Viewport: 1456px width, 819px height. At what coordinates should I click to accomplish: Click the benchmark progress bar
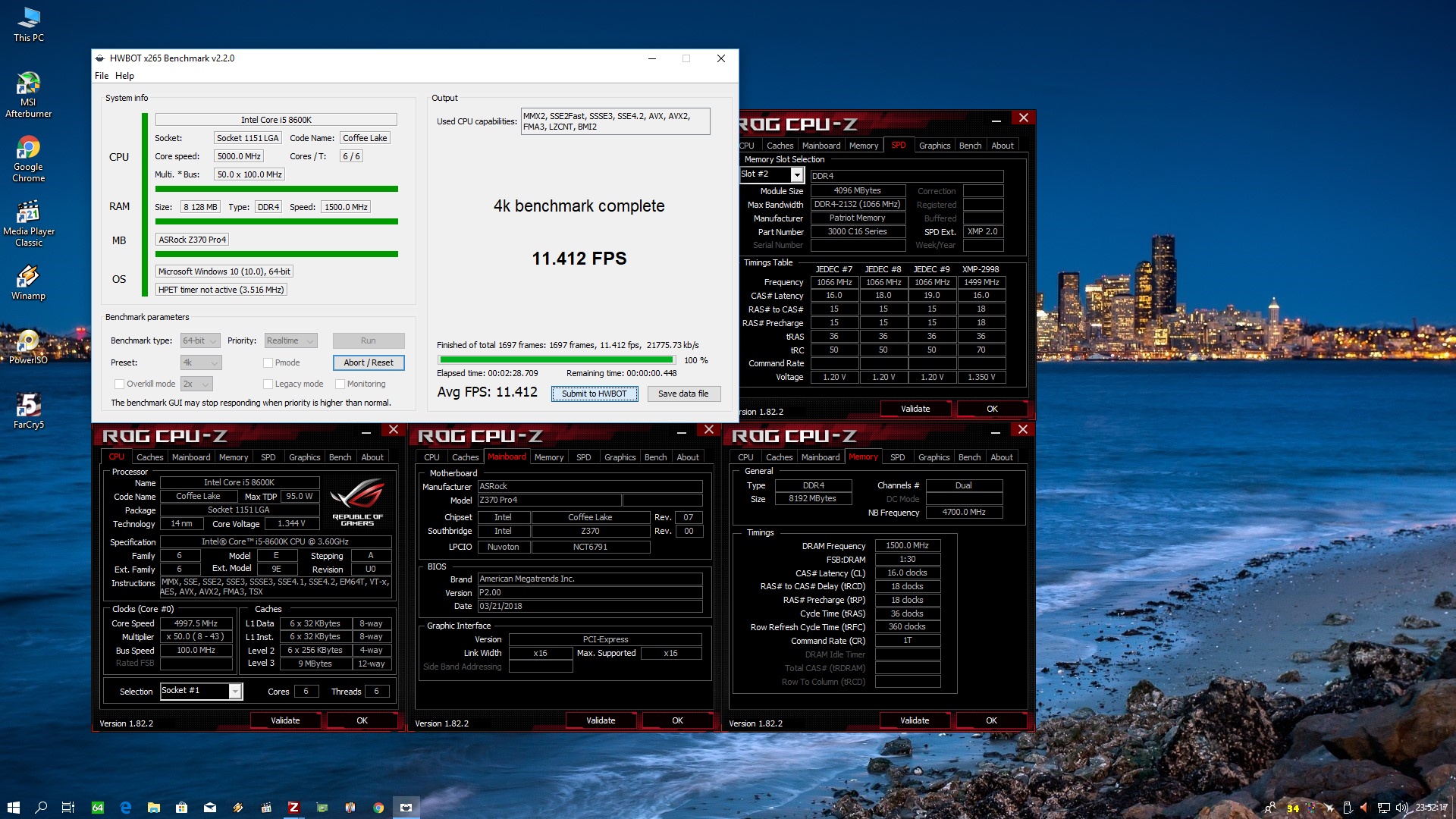pos(557,360)
